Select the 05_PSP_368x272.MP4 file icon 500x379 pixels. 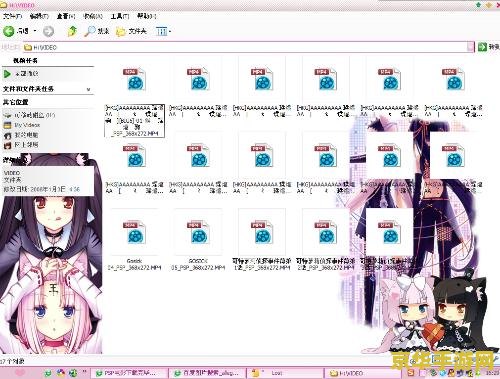(x=198, y=231)
